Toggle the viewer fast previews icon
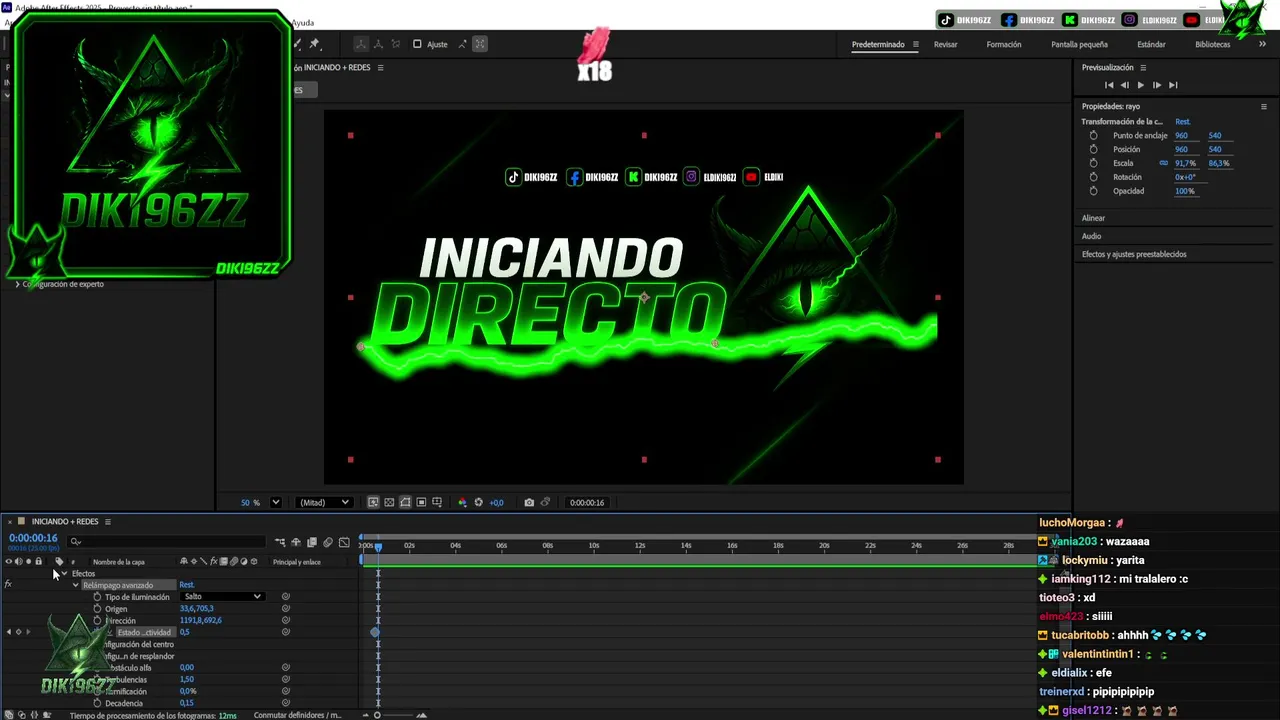The height and width of the screenshot is (720, 1280). point(373,502)
